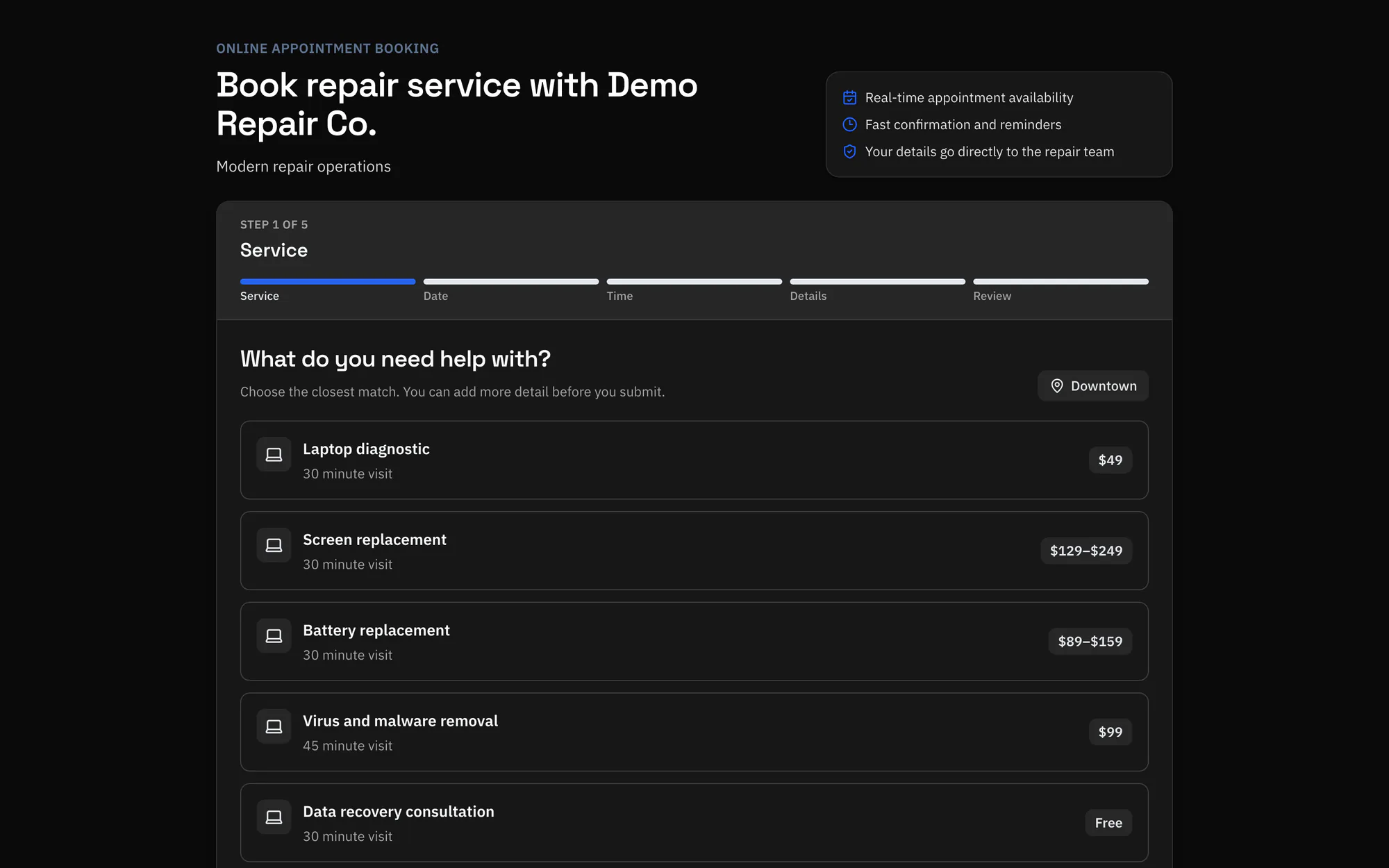Screen dimensions: 1389x868
Task: Select the Laptop diagnostic service card
Action: pyautogui.click(x=694, y=460)
